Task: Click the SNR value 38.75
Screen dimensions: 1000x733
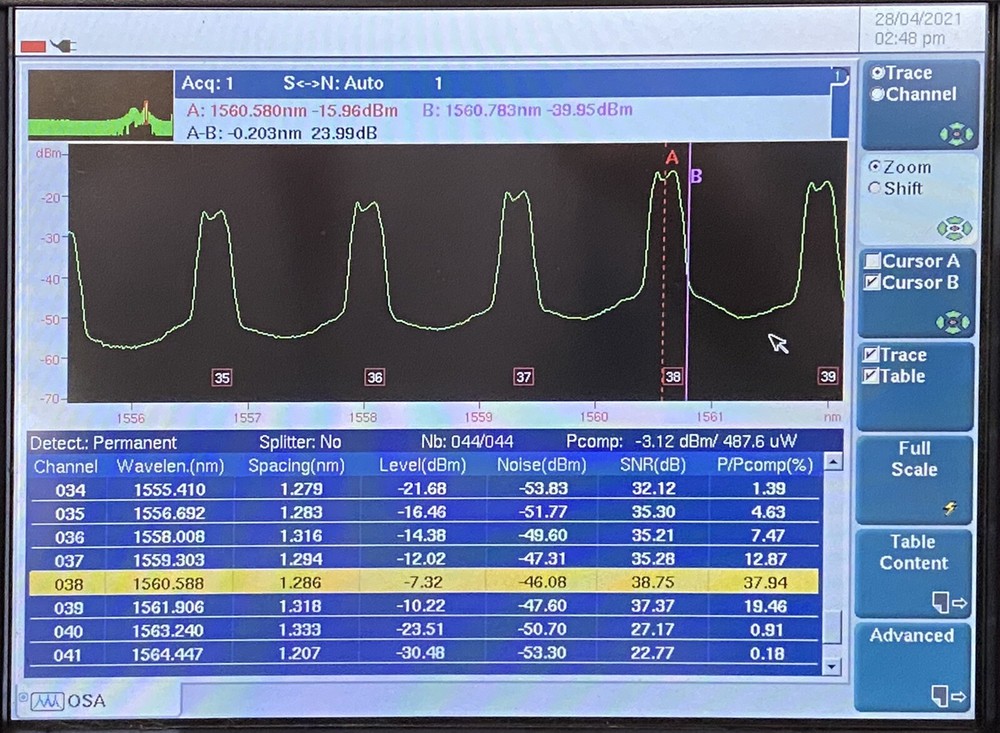Action: (652, 582)
